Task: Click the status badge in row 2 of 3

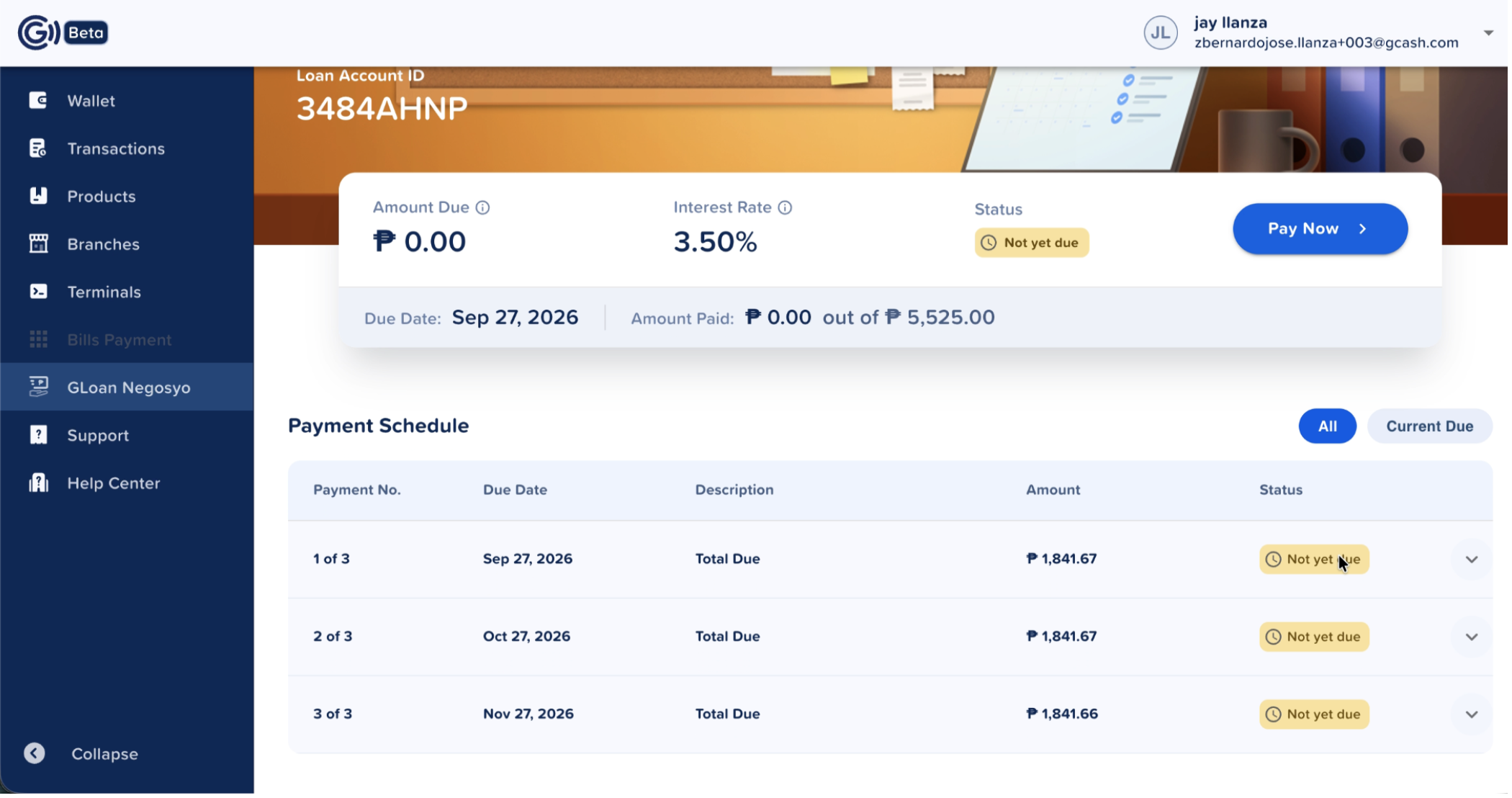Action: (x=1314, y=637)
